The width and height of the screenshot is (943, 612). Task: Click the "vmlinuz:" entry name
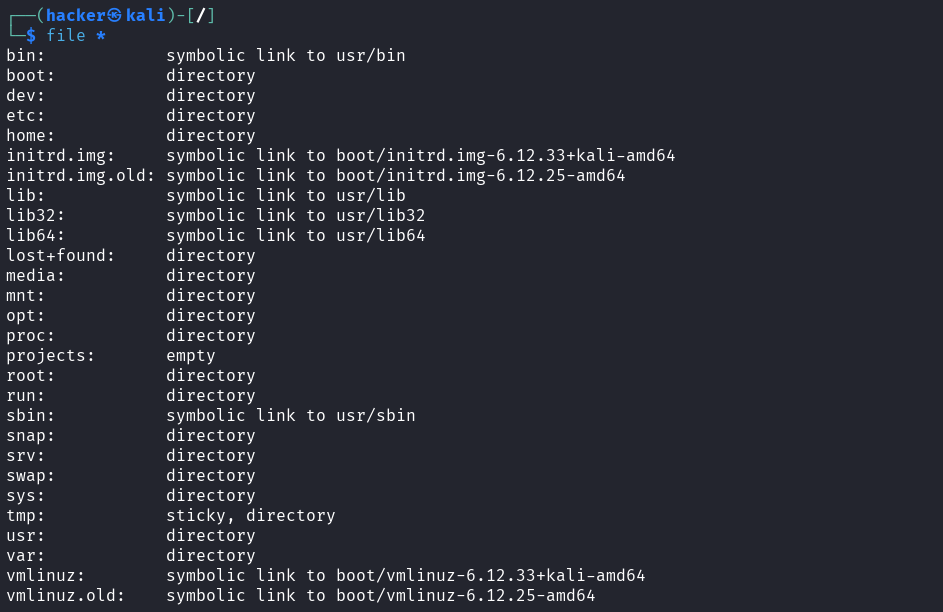(x=46, y=575)
